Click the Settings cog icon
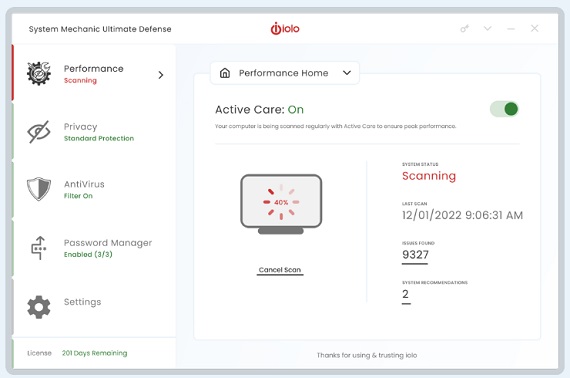The width and height of the screenshot is (570, 378). (39, 307)
